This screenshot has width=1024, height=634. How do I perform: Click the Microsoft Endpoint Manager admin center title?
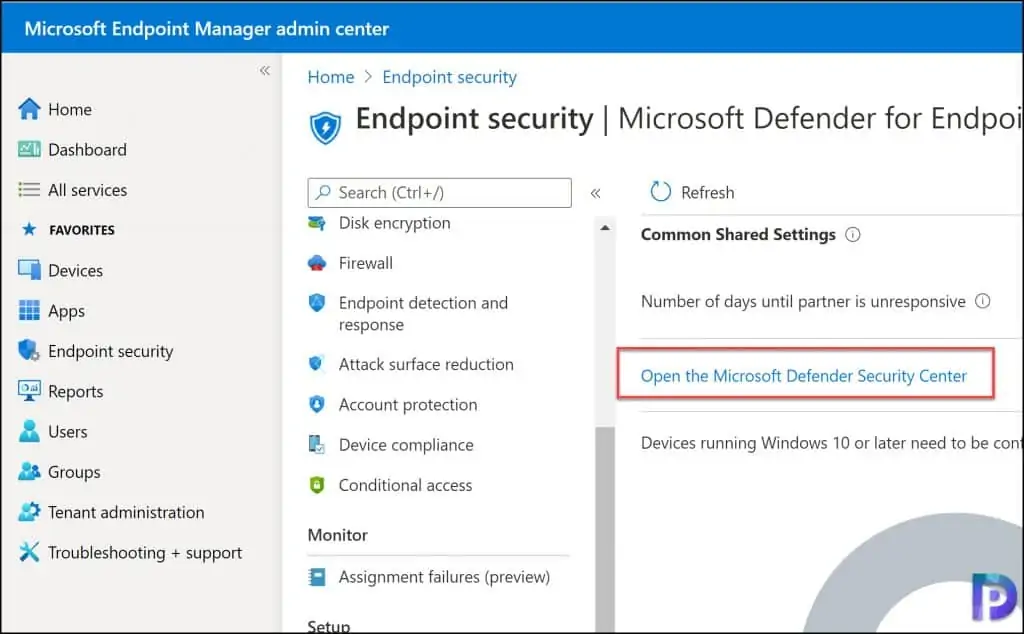click(x=206, y=29)
